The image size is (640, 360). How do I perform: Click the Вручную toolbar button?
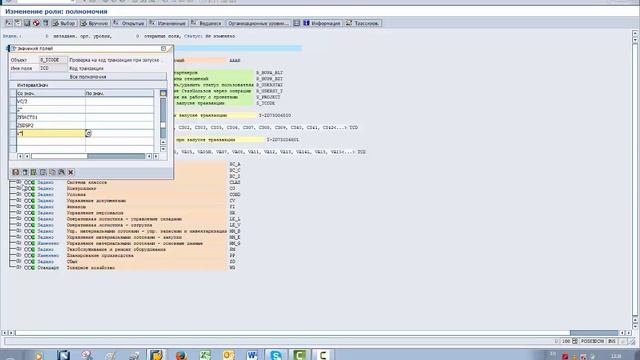coord(94,23)
